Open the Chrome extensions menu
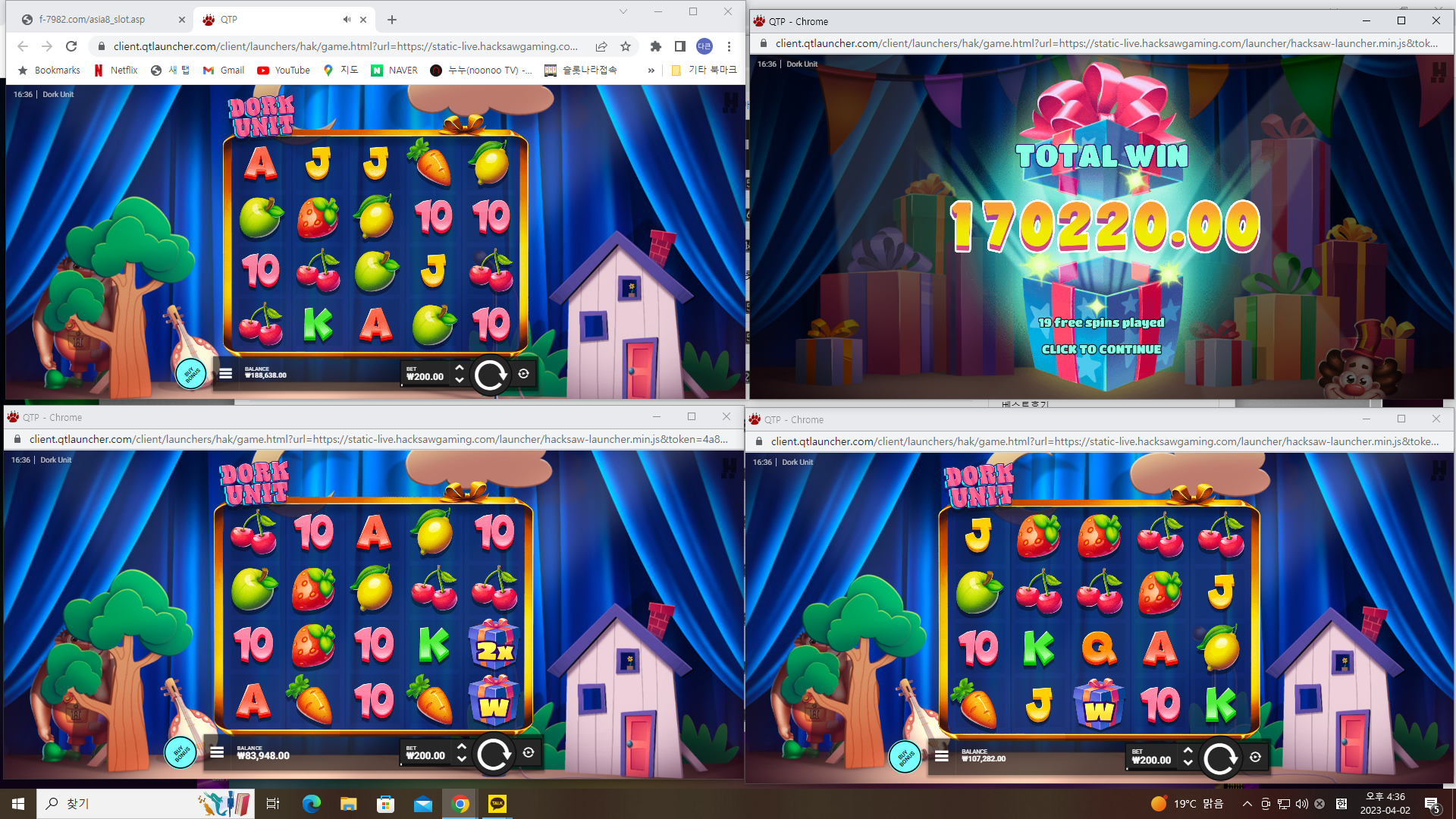Viewport: 1456px width, 819px height. click(x=656, y=46)
